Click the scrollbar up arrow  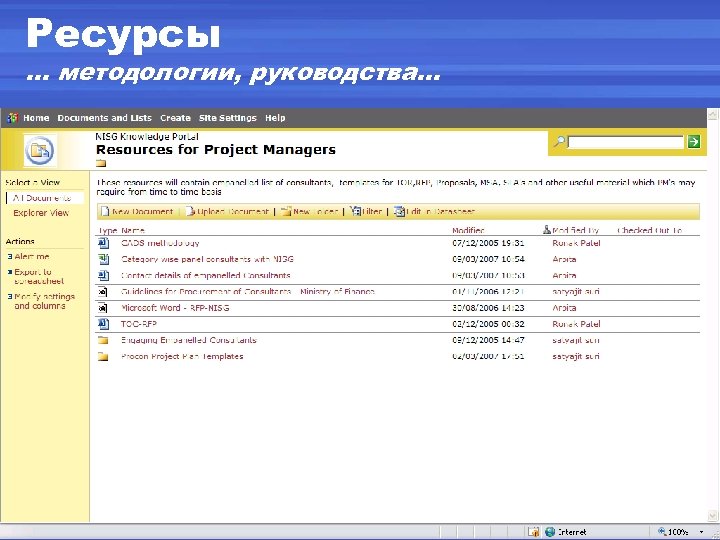point(713,114)
